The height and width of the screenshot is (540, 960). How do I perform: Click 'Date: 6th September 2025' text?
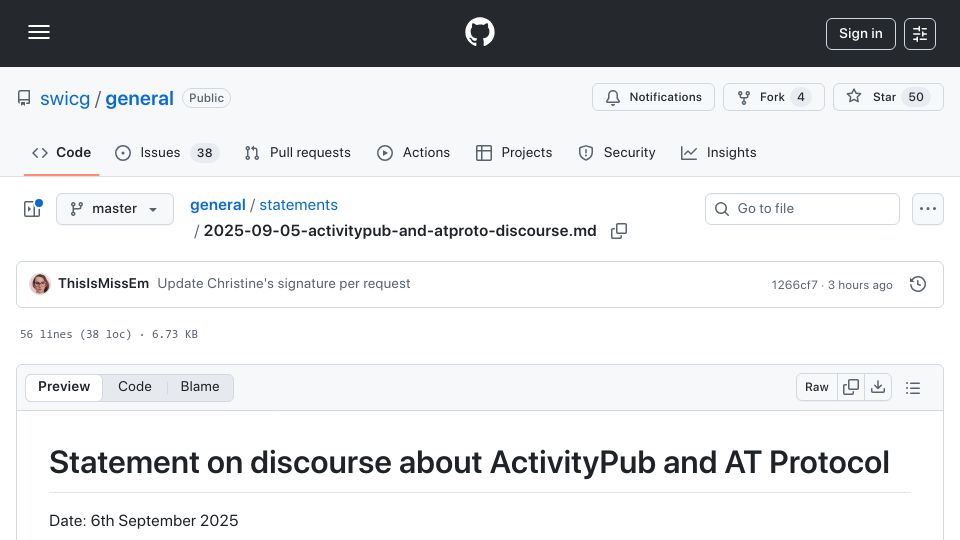point(144,520)
